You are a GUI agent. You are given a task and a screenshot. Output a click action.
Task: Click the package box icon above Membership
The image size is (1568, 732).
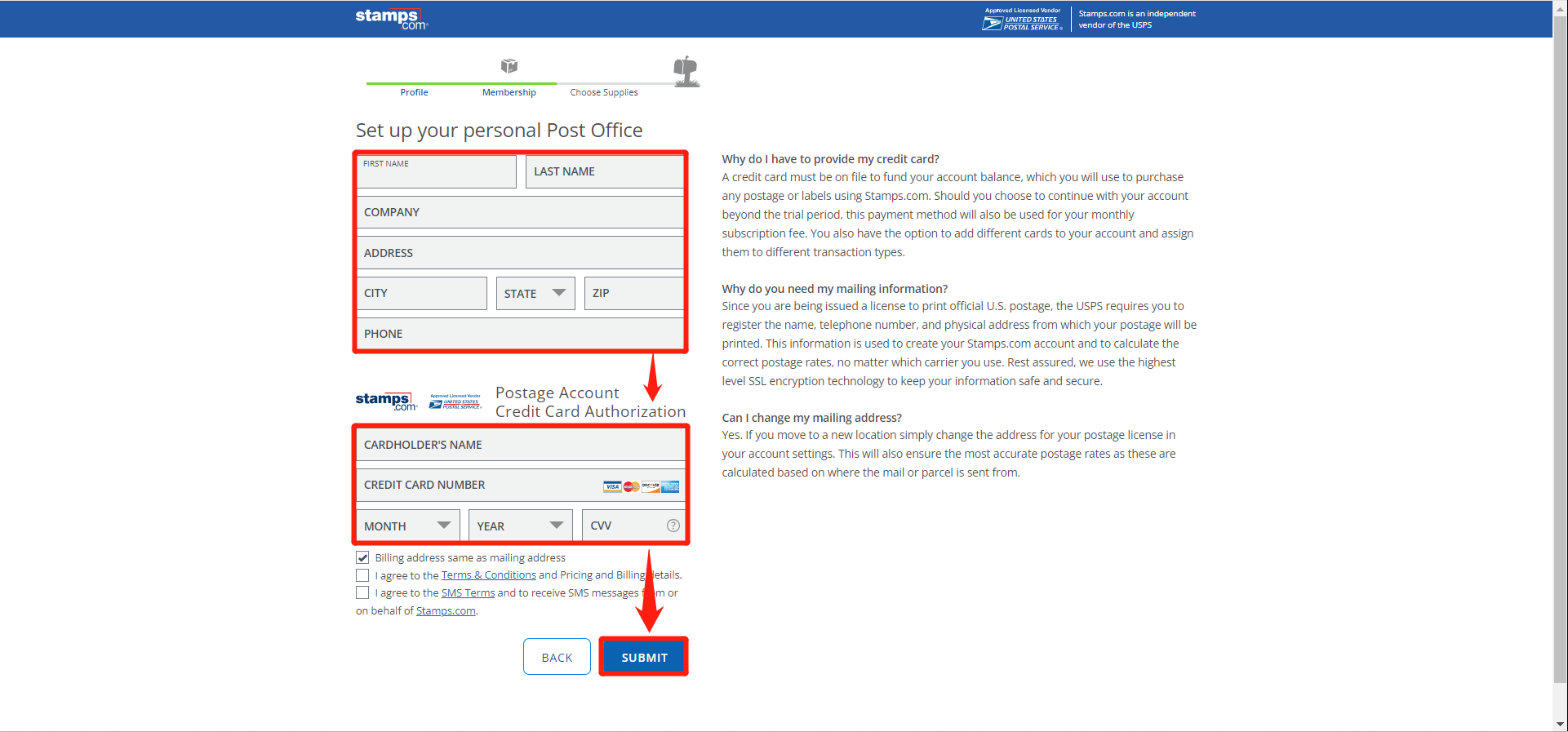coord(509,66)
